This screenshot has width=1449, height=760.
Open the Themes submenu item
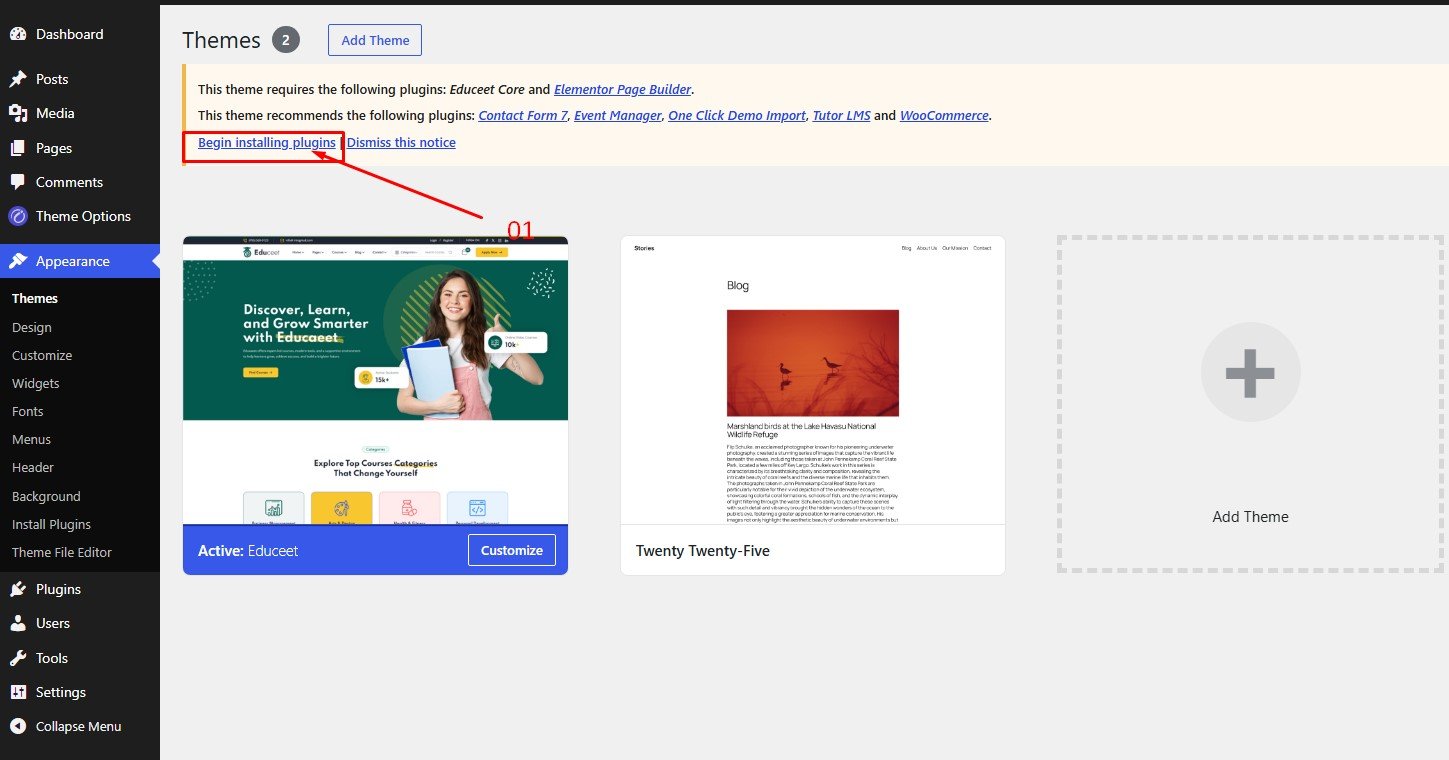pos(35,298)
